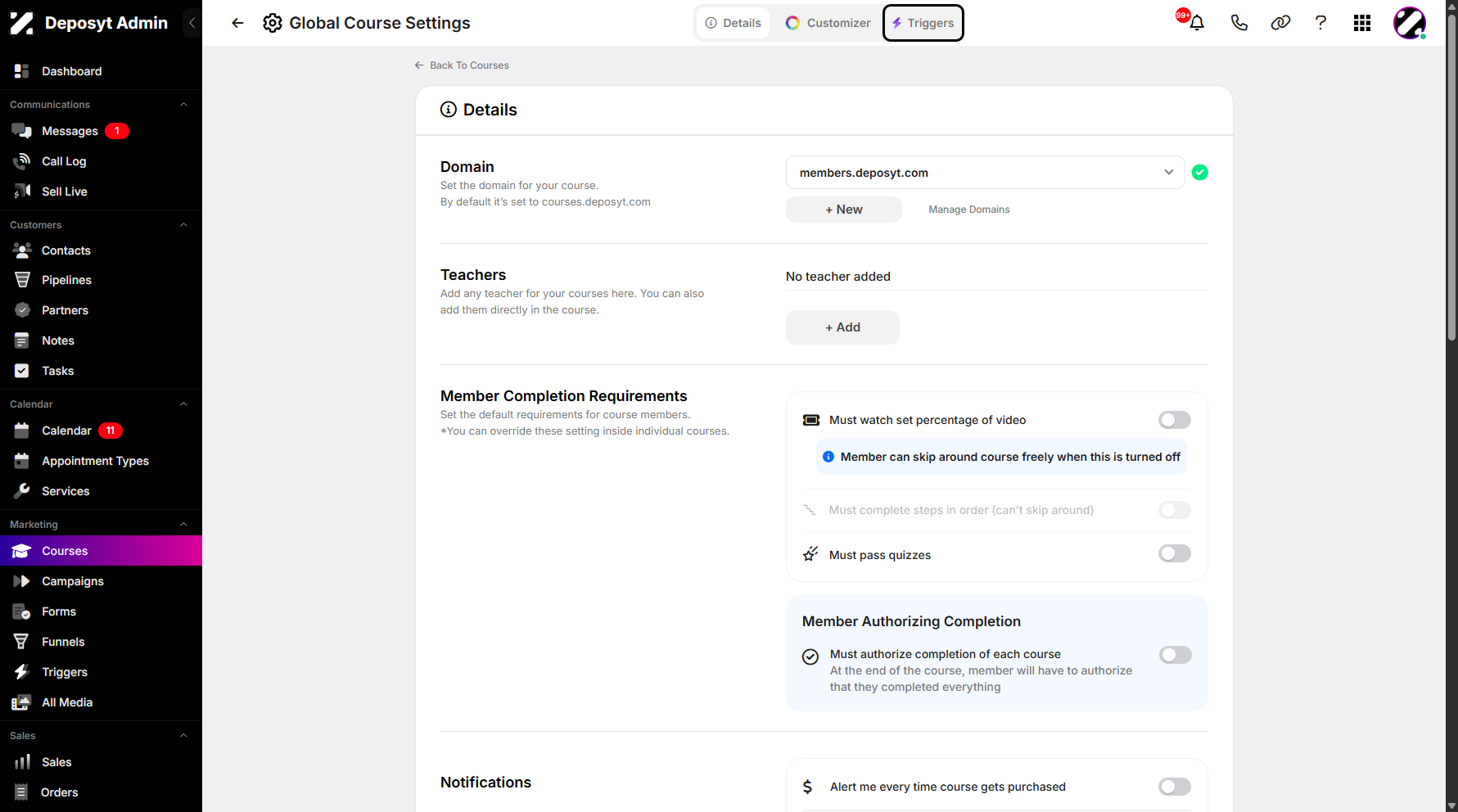This screenshot has width=1458, height=812.
Task: Open Pipelines in the sidebar
Action: click(101, 280)
